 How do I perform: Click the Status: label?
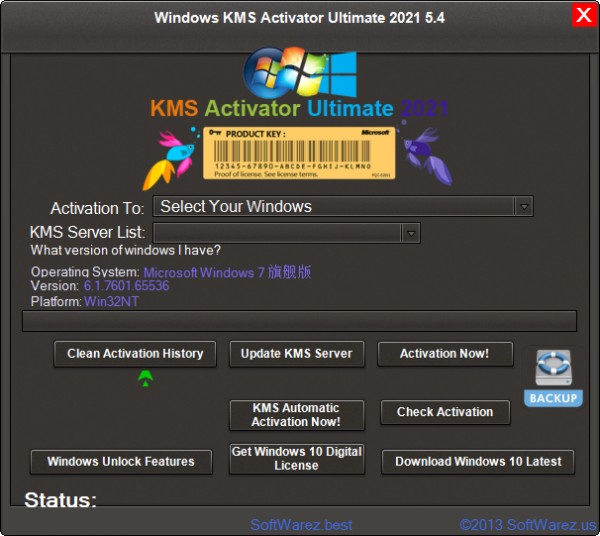60,500
